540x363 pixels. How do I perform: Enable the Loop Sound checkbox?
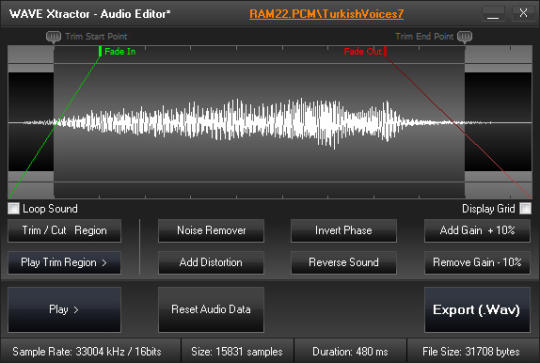13,208
